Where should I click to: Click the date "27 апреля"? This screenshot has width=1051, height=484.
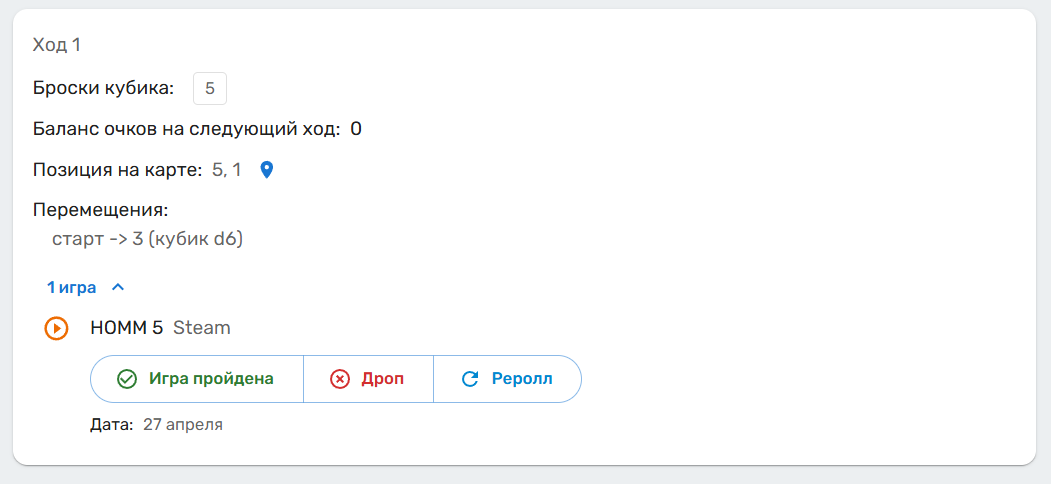[x=183, y=425]
